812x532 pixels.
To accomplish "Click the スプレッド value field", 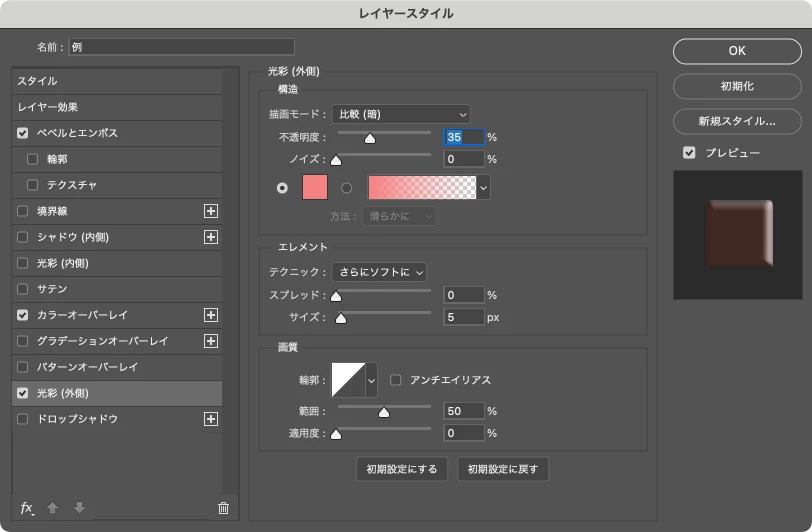I will coord(464,295).
